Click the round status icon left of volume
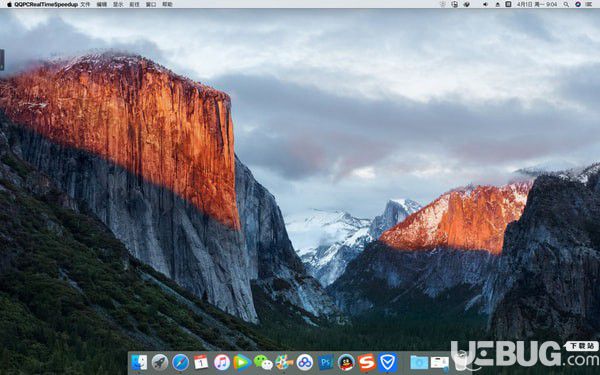Viewport: 600px width, 375px height. coord(467,4)
